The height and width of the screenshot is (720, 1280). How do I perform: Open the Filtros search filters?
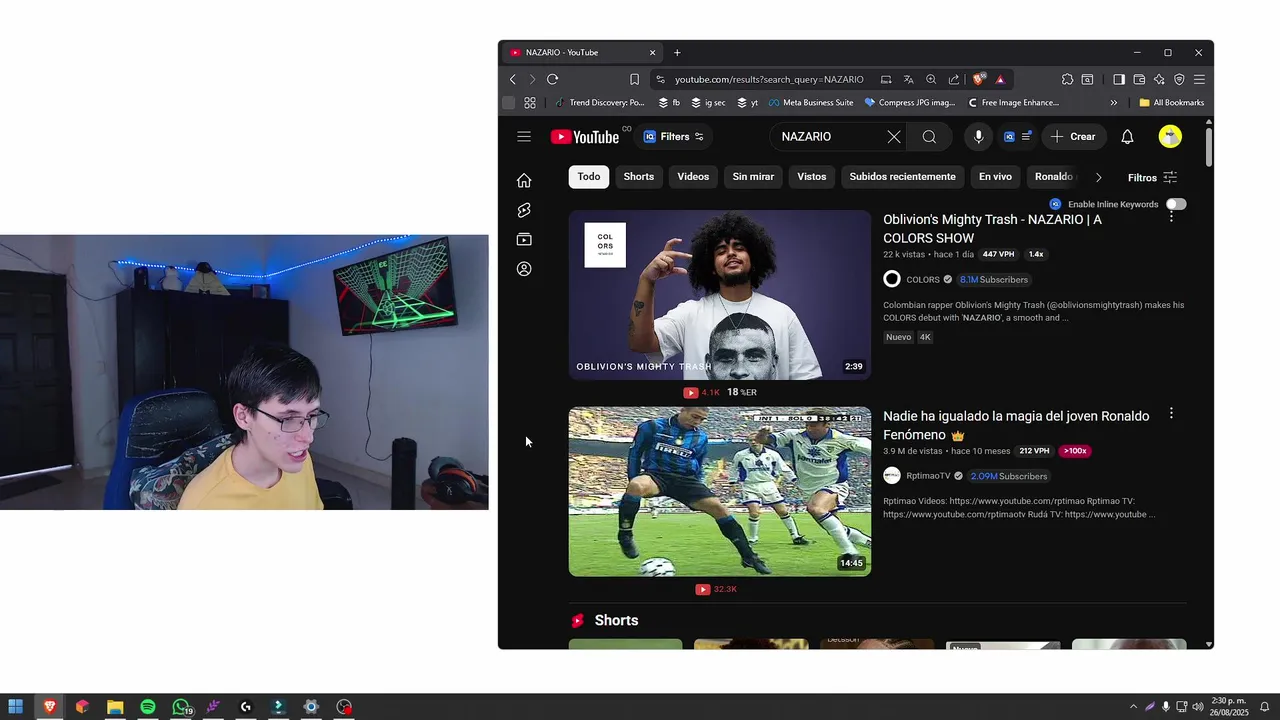(1152, 177)
